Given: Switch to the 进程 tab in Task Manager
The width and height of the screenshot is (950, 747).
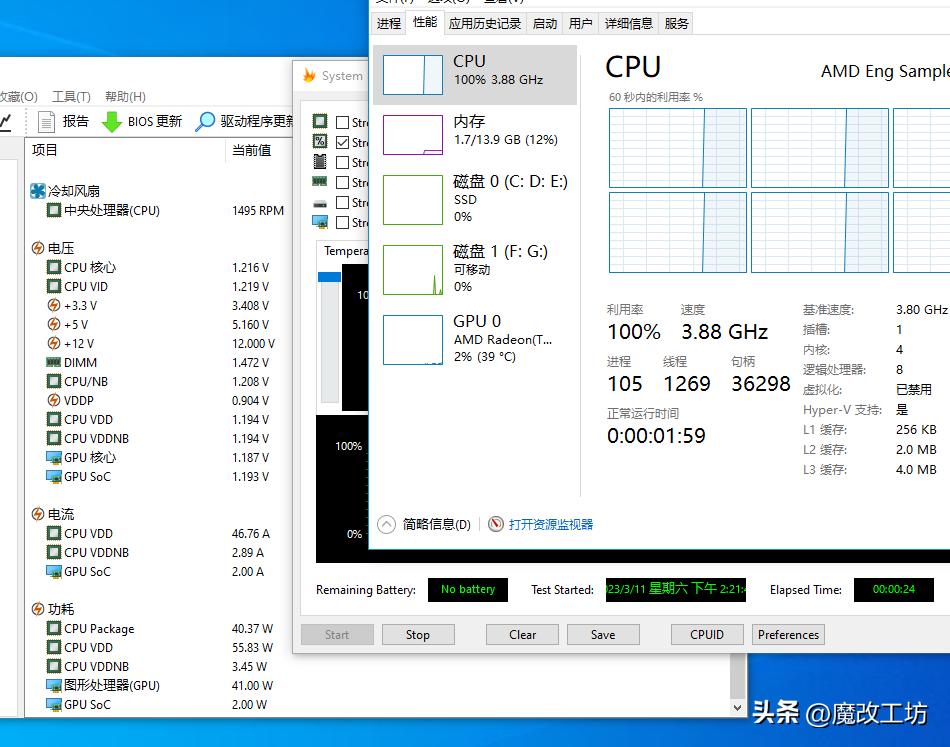Looking at the screenshot, I should click(389, 23).
